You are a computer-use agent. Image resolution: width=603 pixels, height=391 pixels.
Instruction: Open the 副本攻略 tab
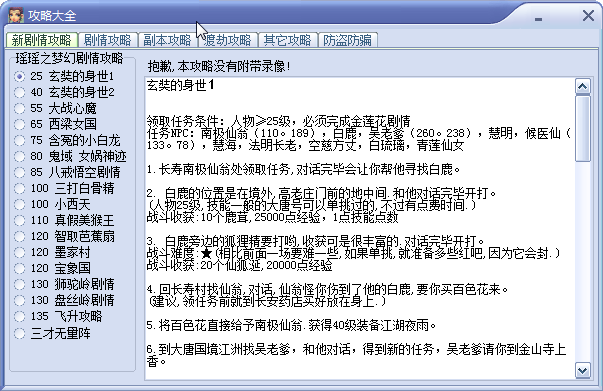(x=167, y=40)
